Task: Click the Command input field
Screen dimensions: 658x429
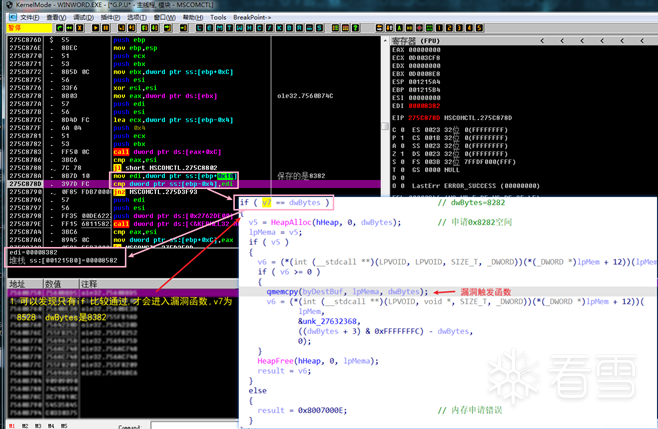Action: pyautogui.click(x=194, y=426)
